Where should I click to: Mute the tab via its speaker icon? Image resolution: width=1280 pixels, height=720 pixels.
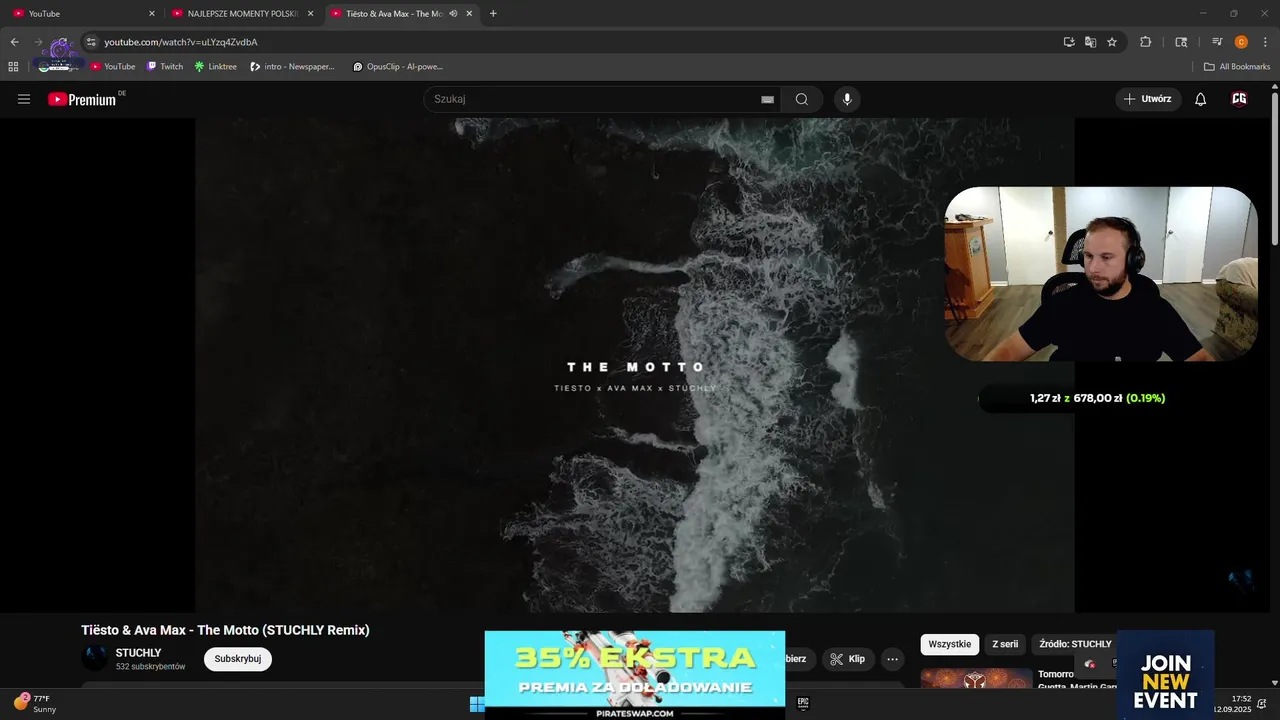[x=453, y=14]
